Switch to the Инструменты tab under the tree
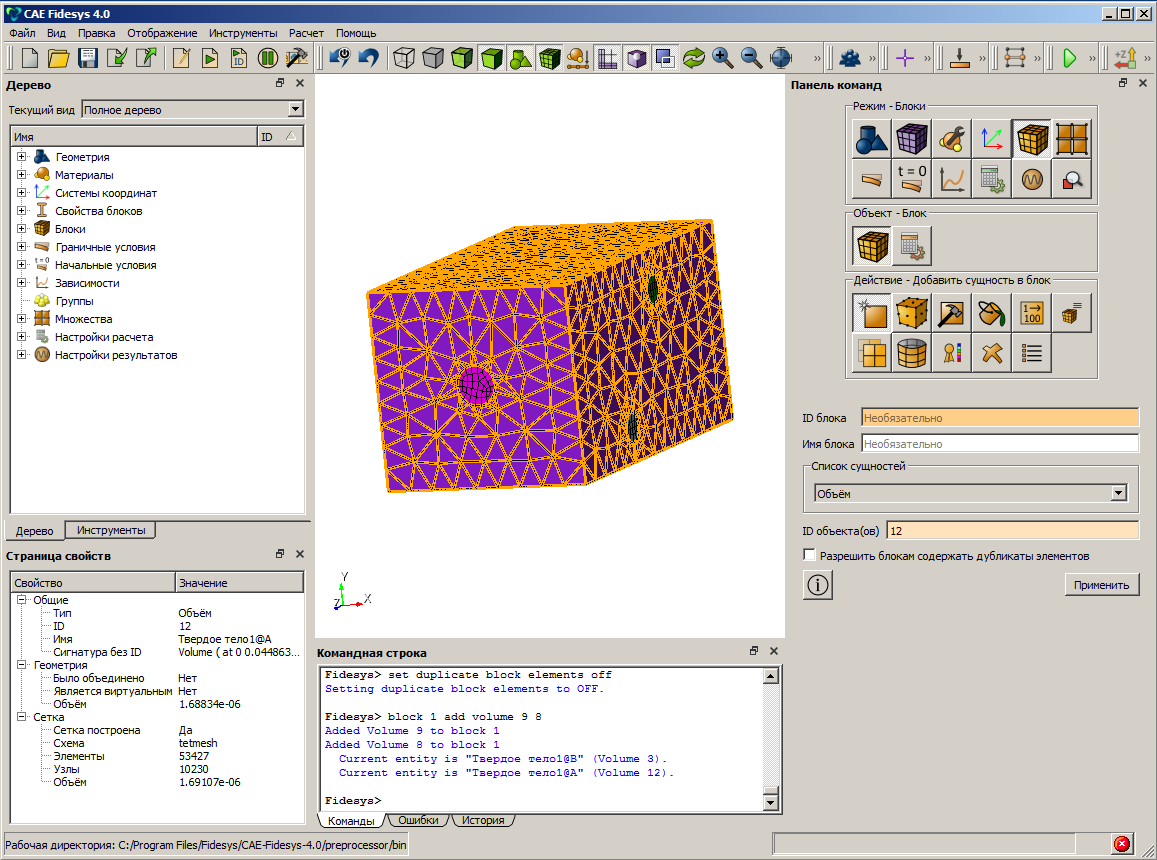Screen dimensions: 1157x860 click(111, 530)
